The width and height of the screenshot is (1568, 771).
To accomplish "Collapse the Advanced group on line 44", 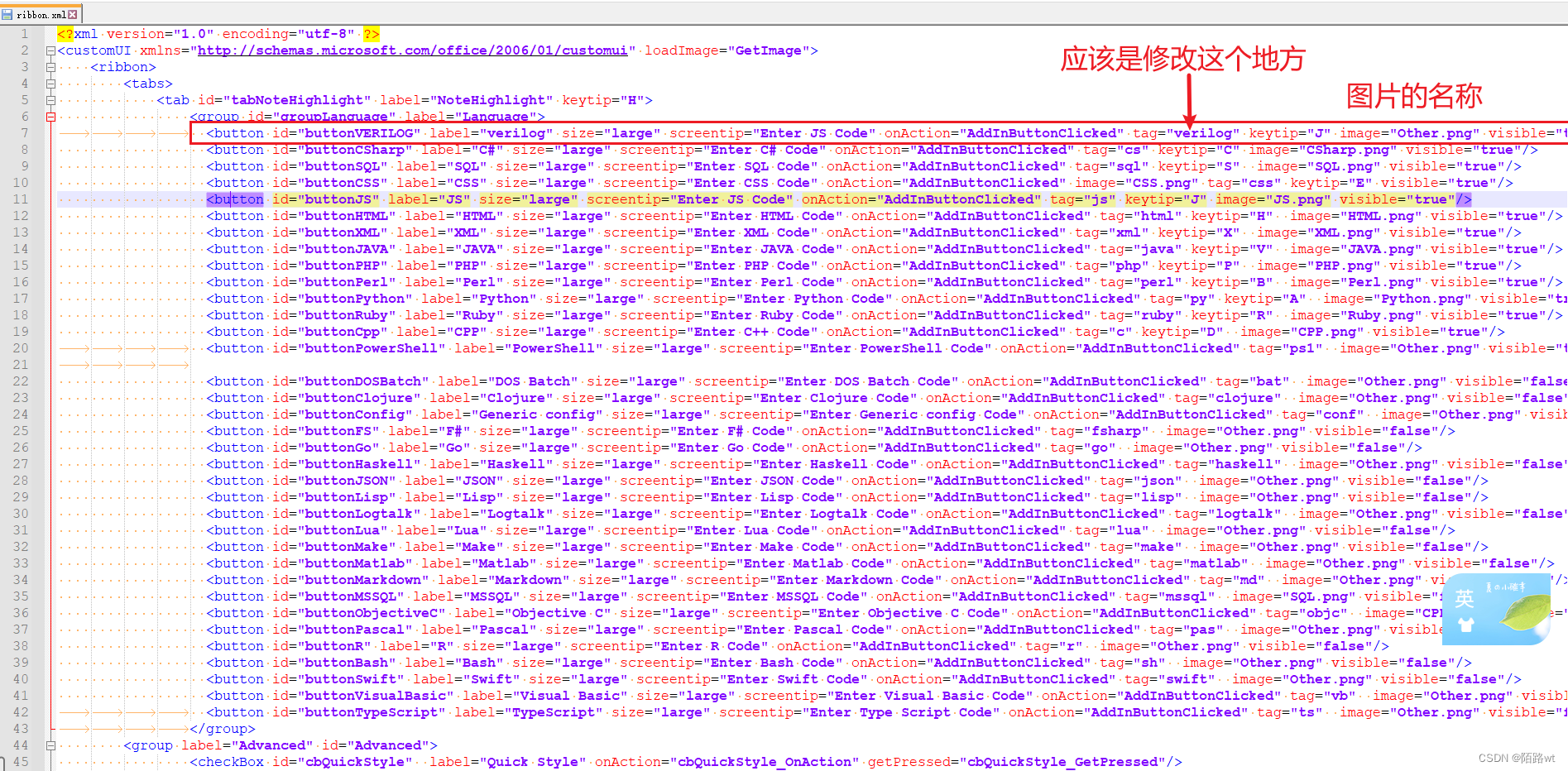I will (51, 745).
